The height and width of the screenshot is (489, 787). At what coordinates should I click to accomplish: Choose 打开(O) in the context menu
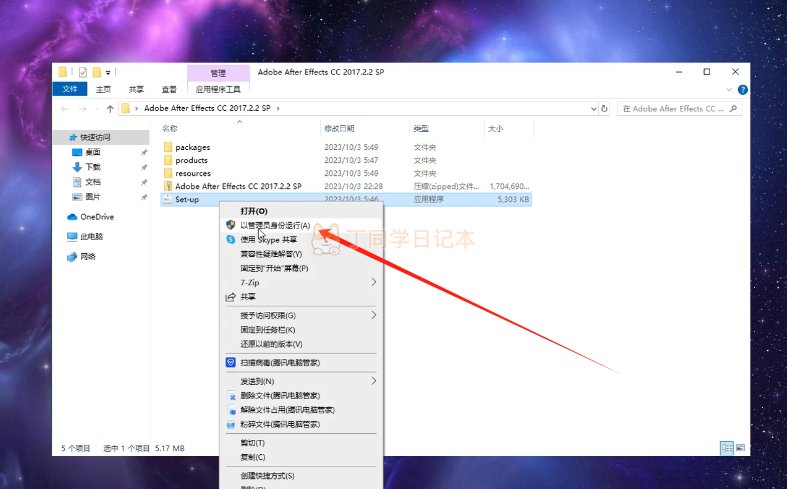pos(253,211)
